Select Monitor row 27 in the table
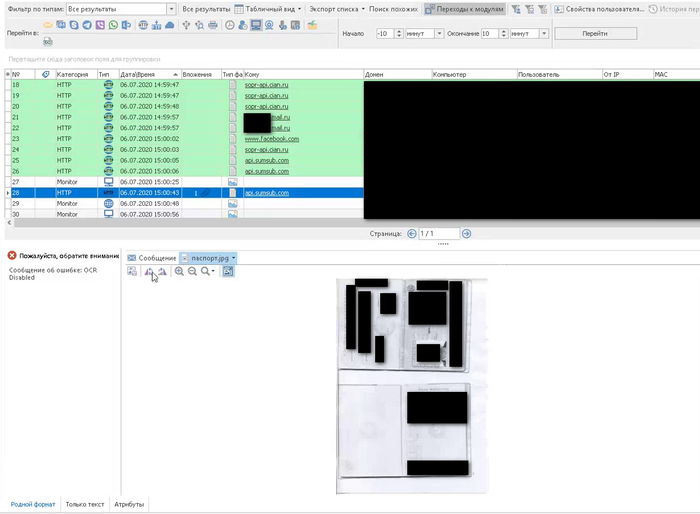700x514 pixels. 184,182
